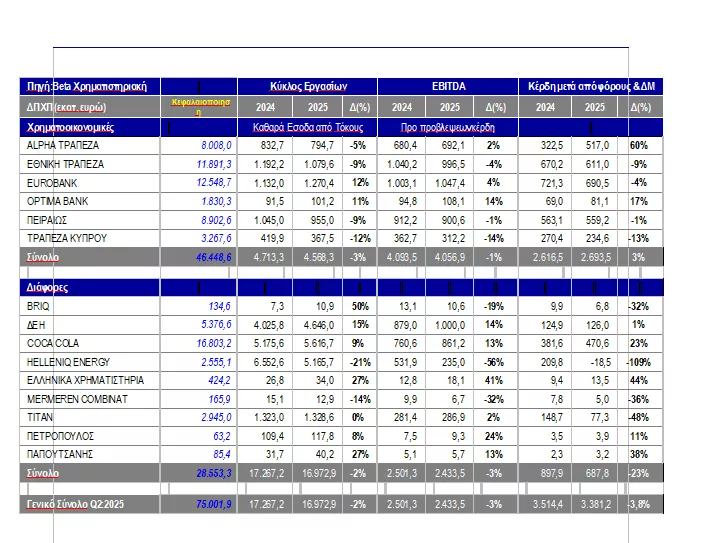
Task: Click Helleniq Energy 2025 net profit '-18,5'
Action: [599, 362]
